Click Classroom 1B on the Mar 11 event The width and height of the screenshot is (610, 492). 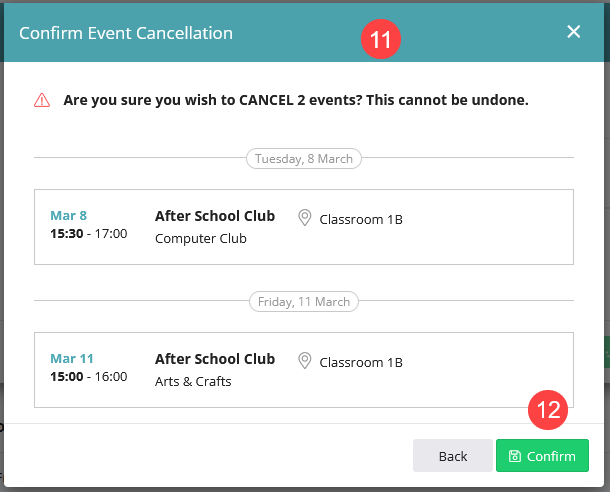pyautogui.click(x=361, y=362)
